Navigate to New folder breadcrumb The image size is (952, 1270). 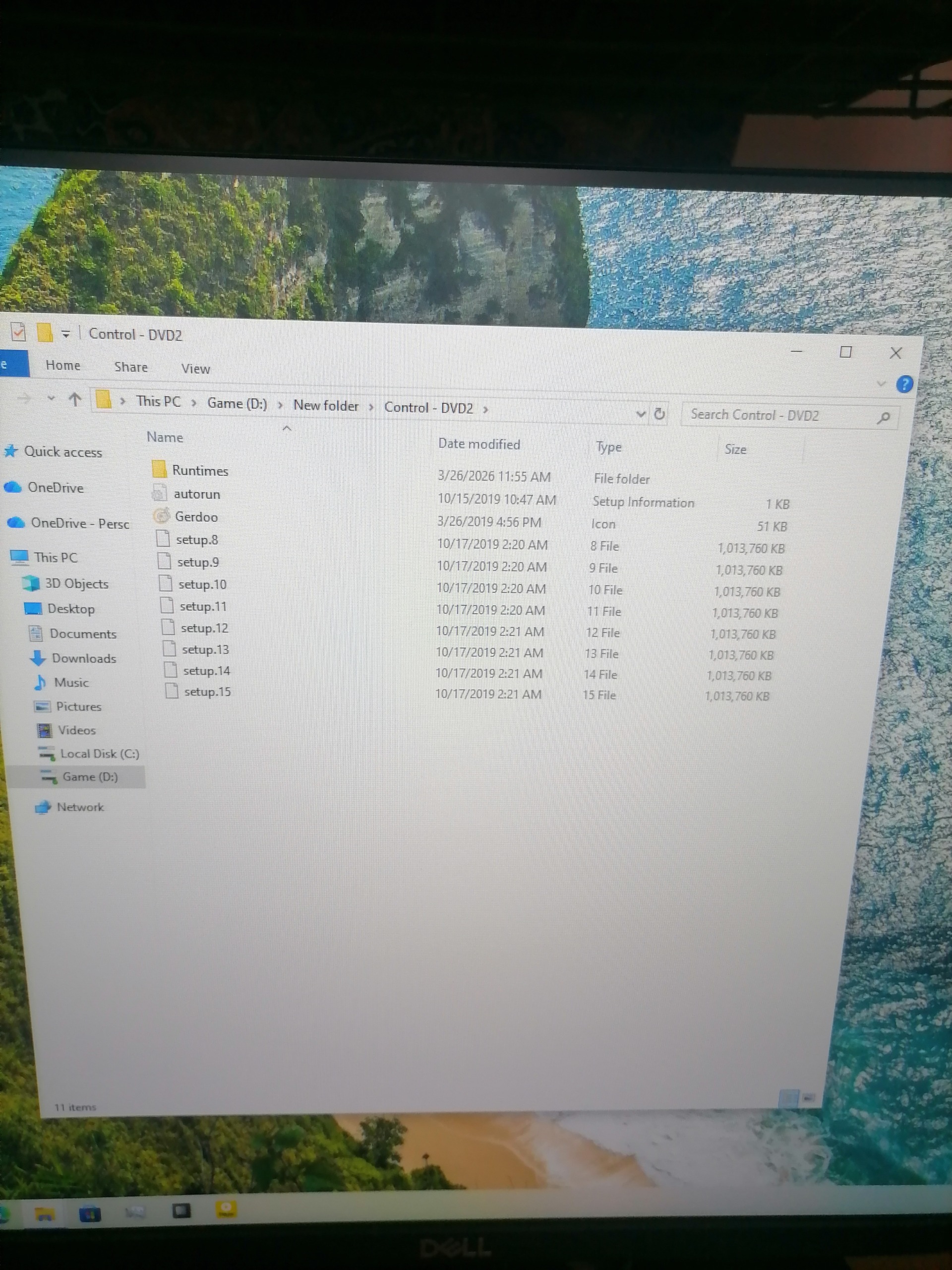coord(326,406)
